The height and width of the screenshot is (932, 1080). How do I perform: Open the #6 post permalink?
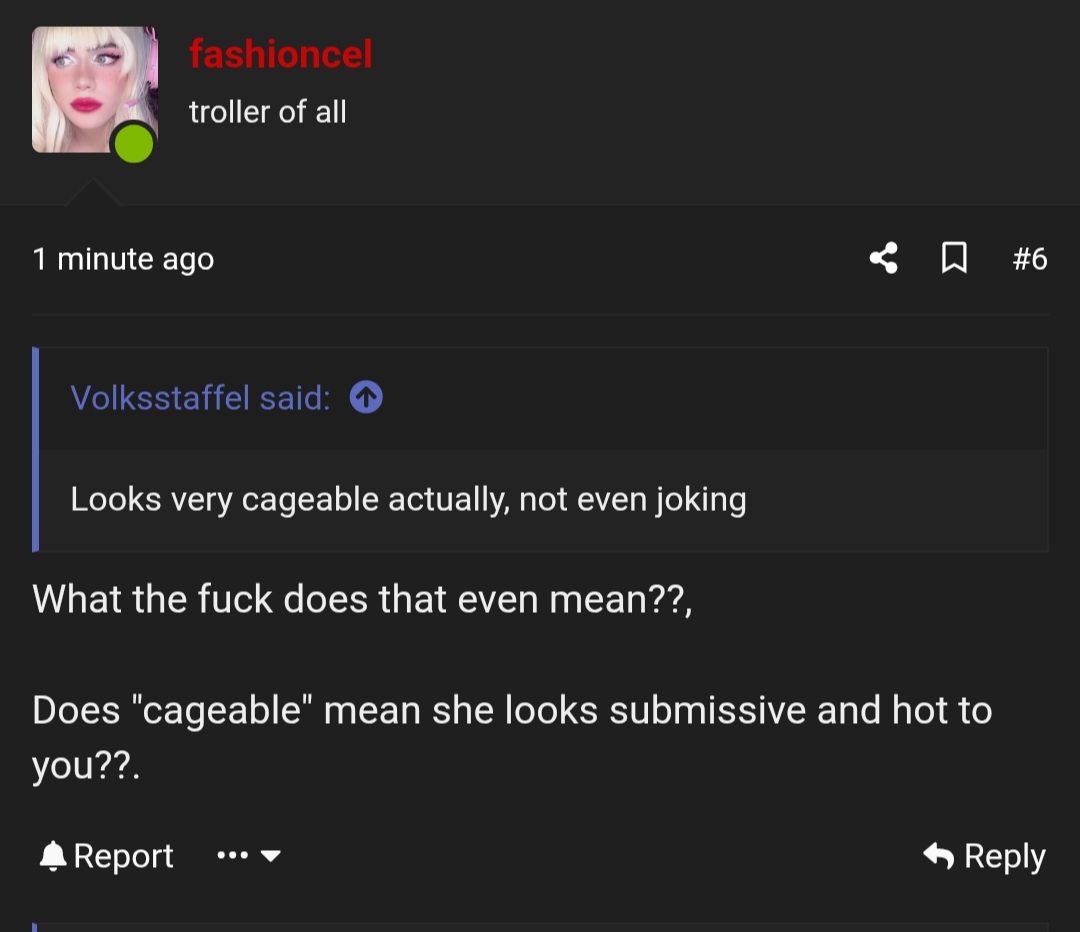click(x=1029, y=260)
